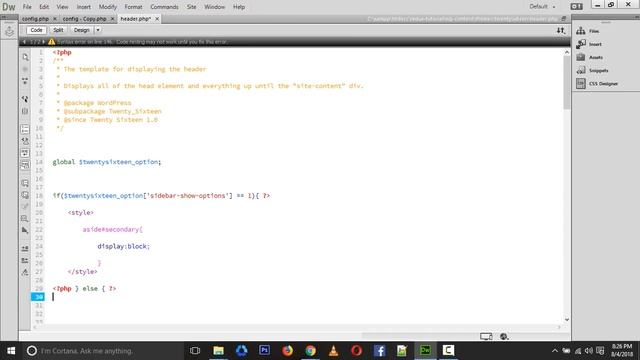Click the Indent Code icon

[x=25, y=248]
